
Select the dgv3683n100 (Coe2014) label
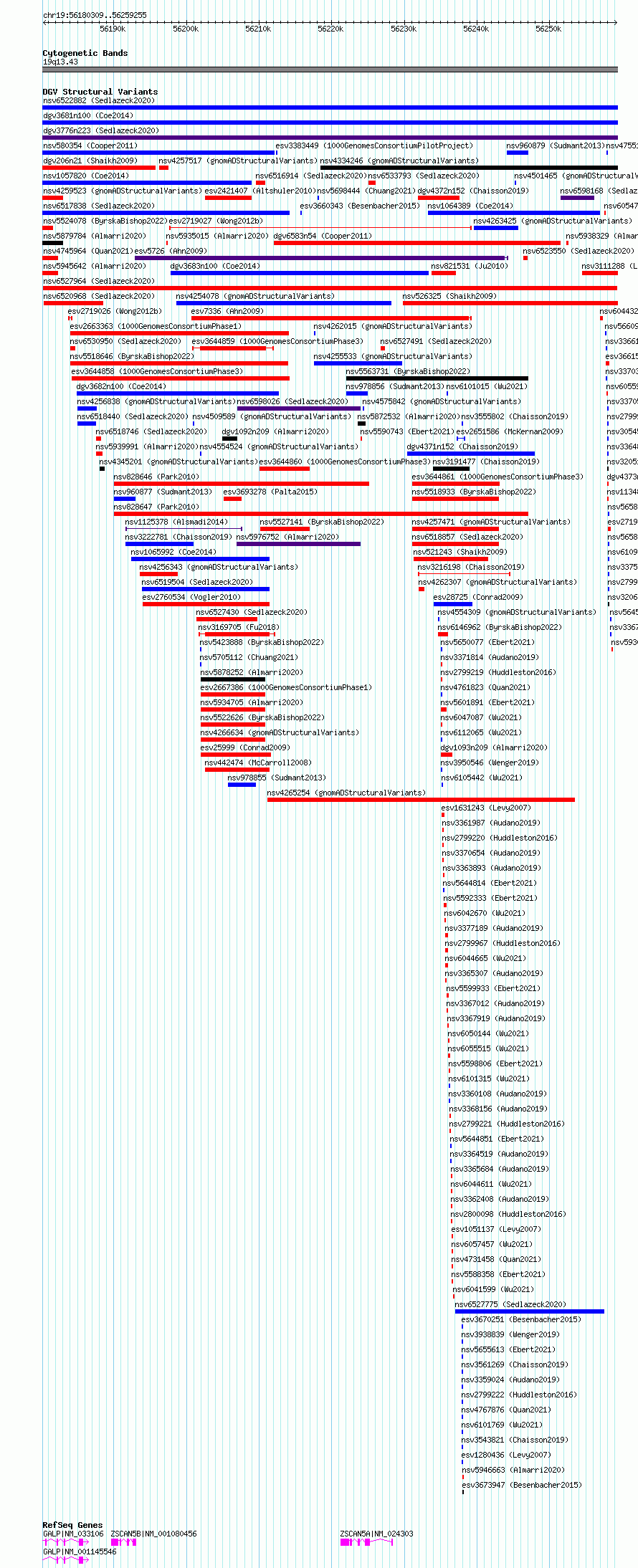coord(215,266)
